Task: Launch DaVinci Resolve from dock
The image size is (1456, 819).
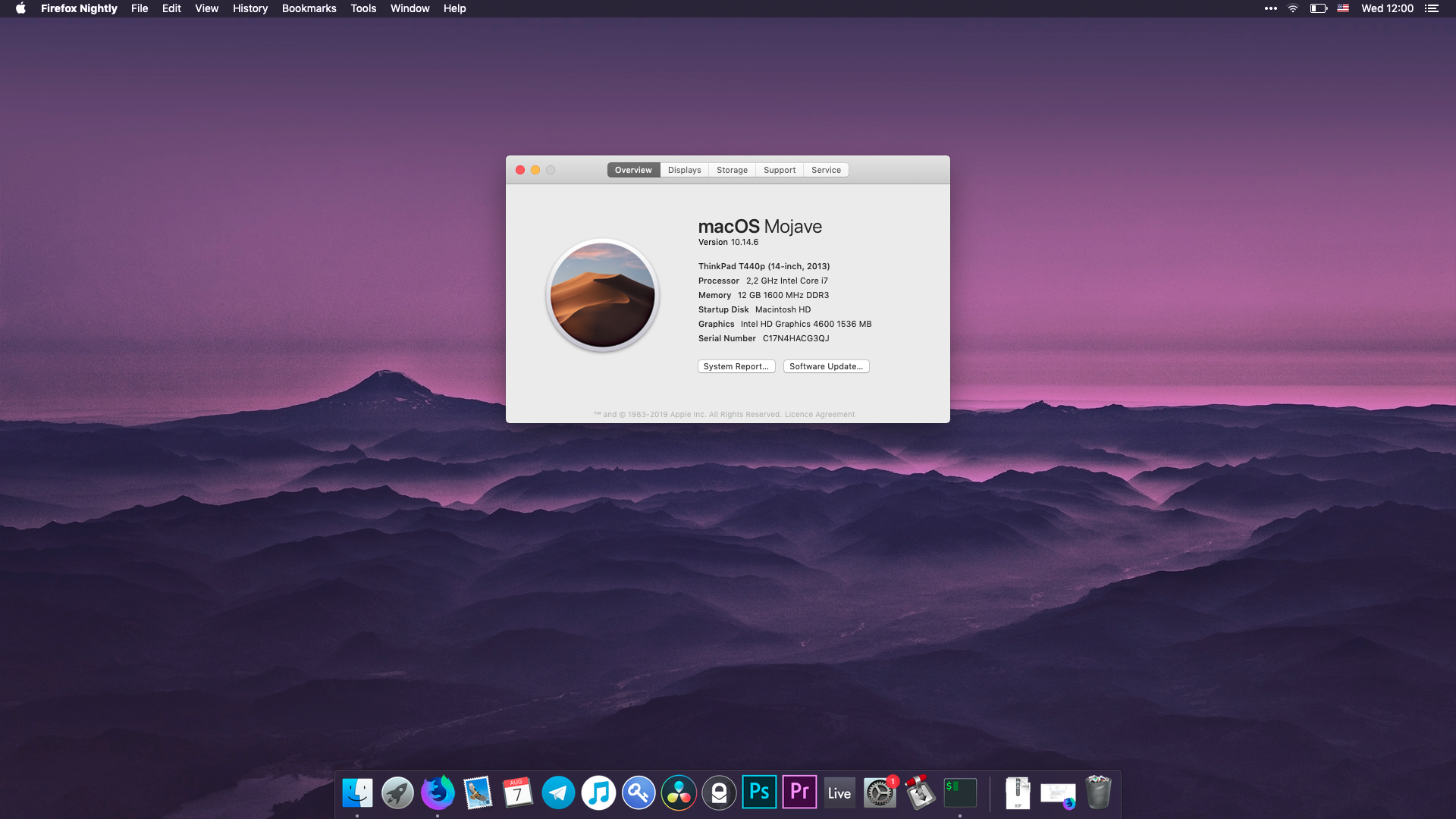Action: [679, 793]
